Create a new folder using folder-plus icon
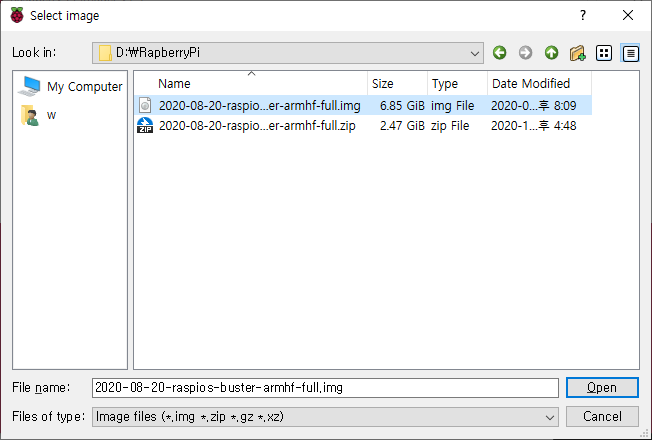 (578, 53)
